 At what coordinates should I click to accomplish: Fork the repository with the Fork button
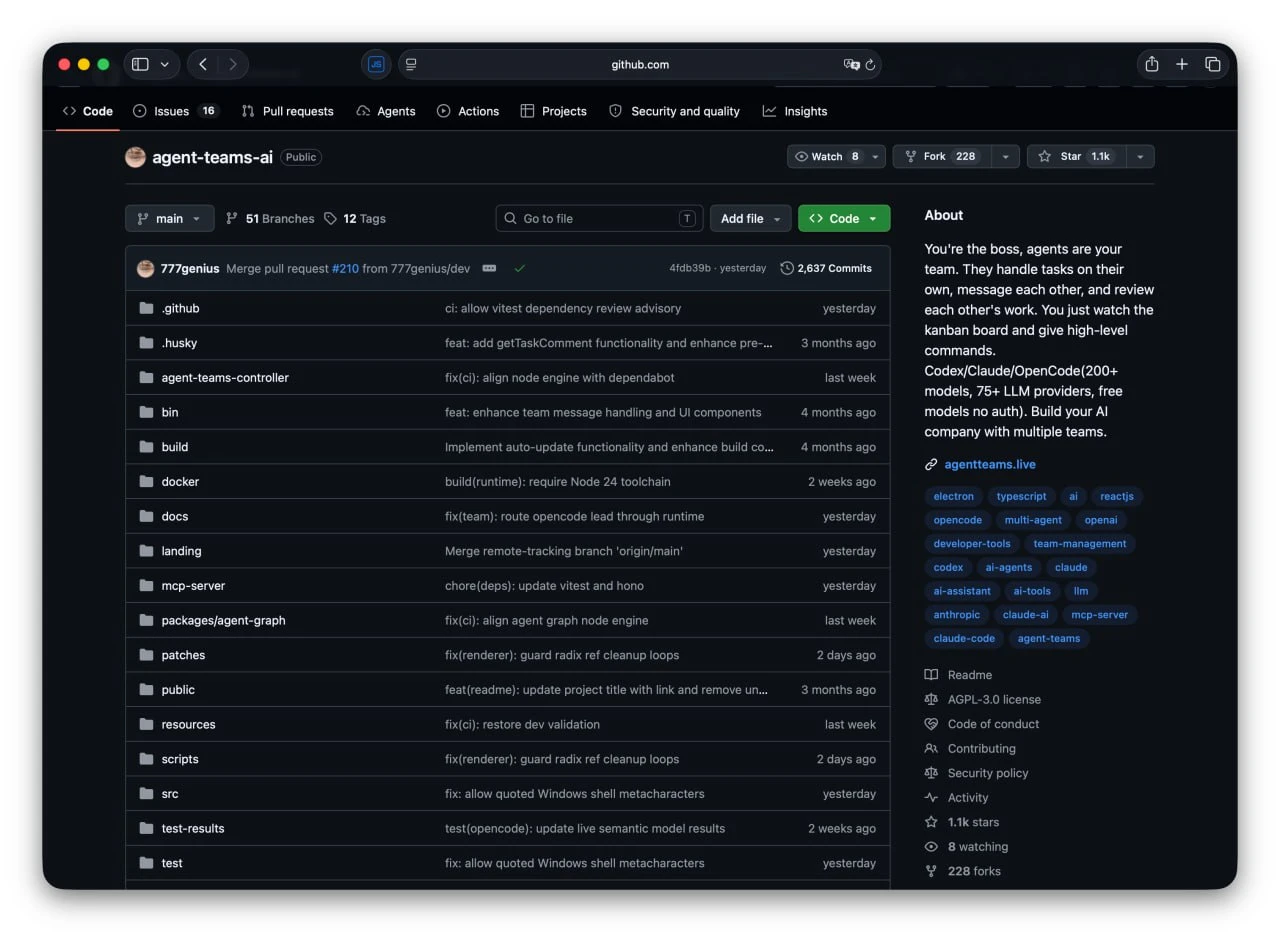point(942,157)
